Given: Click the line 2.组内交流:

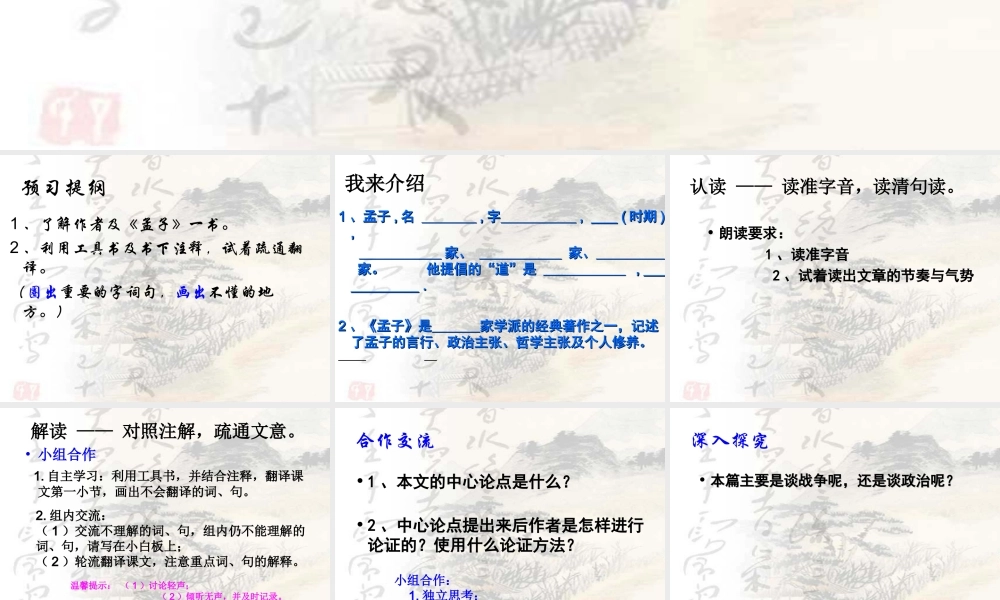Looking at the screenshot, I should pos(71,515).
